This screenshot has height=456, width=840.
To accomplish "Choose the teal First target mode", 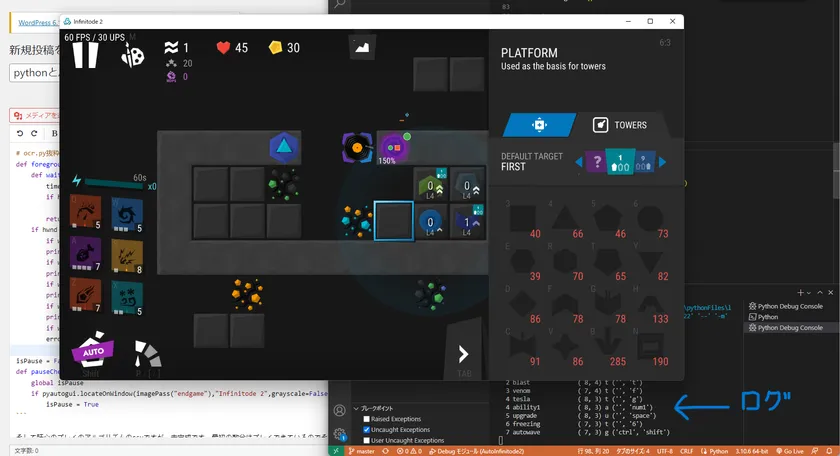I will pyautogui.click(x=620, y=161).
